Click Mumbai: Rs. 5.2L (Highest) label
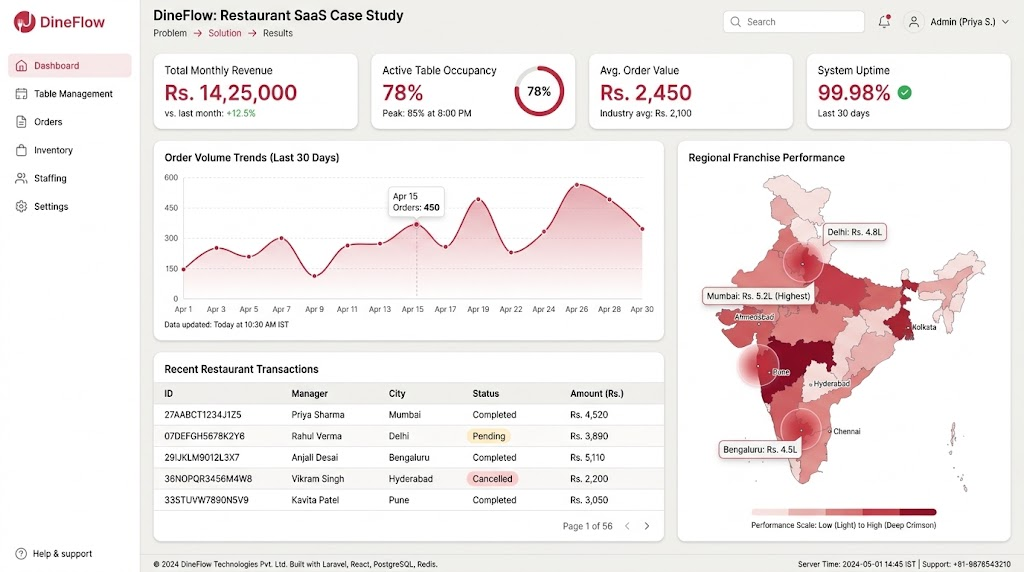Image resolution: width=1024 pixels, height=572 pixels. tap(758, 296)
